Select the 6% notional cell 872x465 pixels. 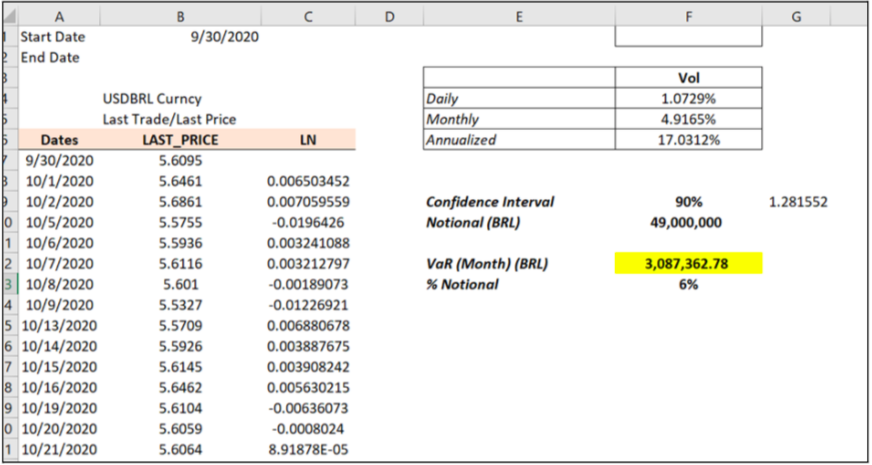pyautogui.click(x=688, y=284)
